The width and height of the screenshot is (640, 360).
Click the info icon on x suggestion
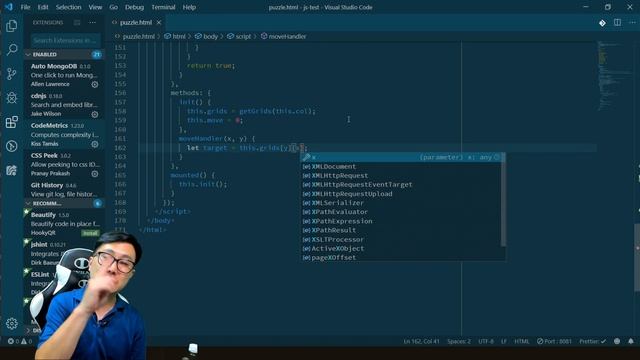497,157
